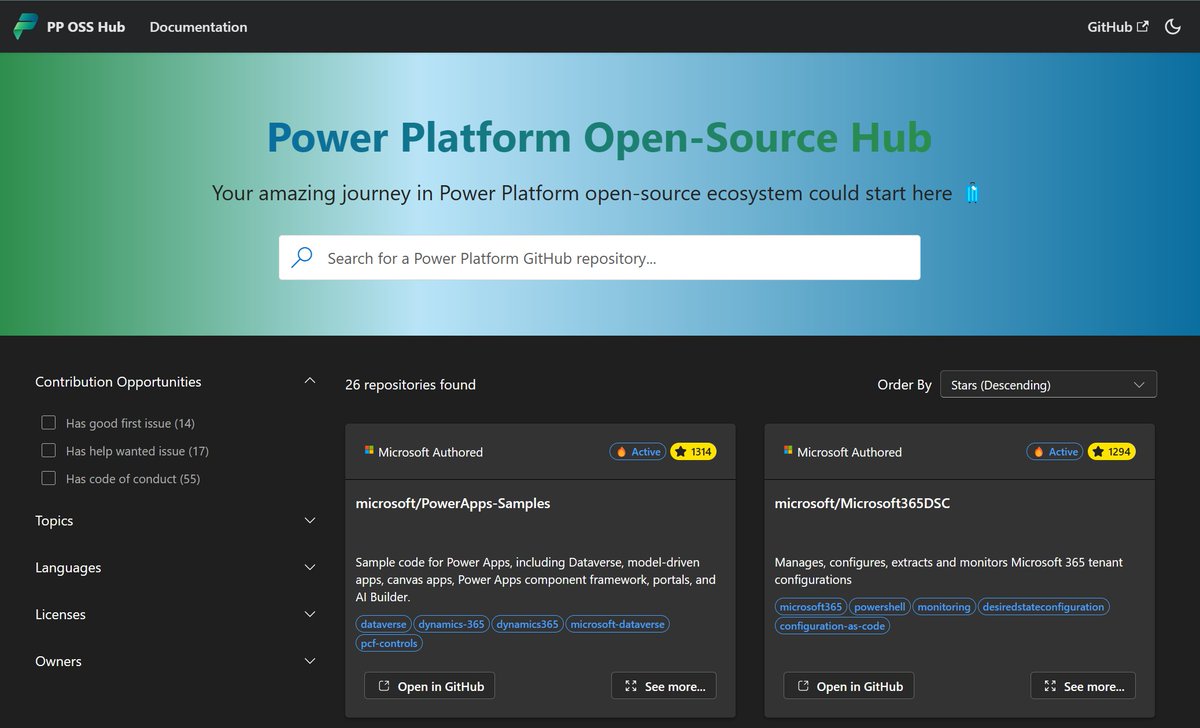This screenshot has height=728, width=1200.
Task: Select the dynamics-365 topic tag
Action: click(452, 624)
